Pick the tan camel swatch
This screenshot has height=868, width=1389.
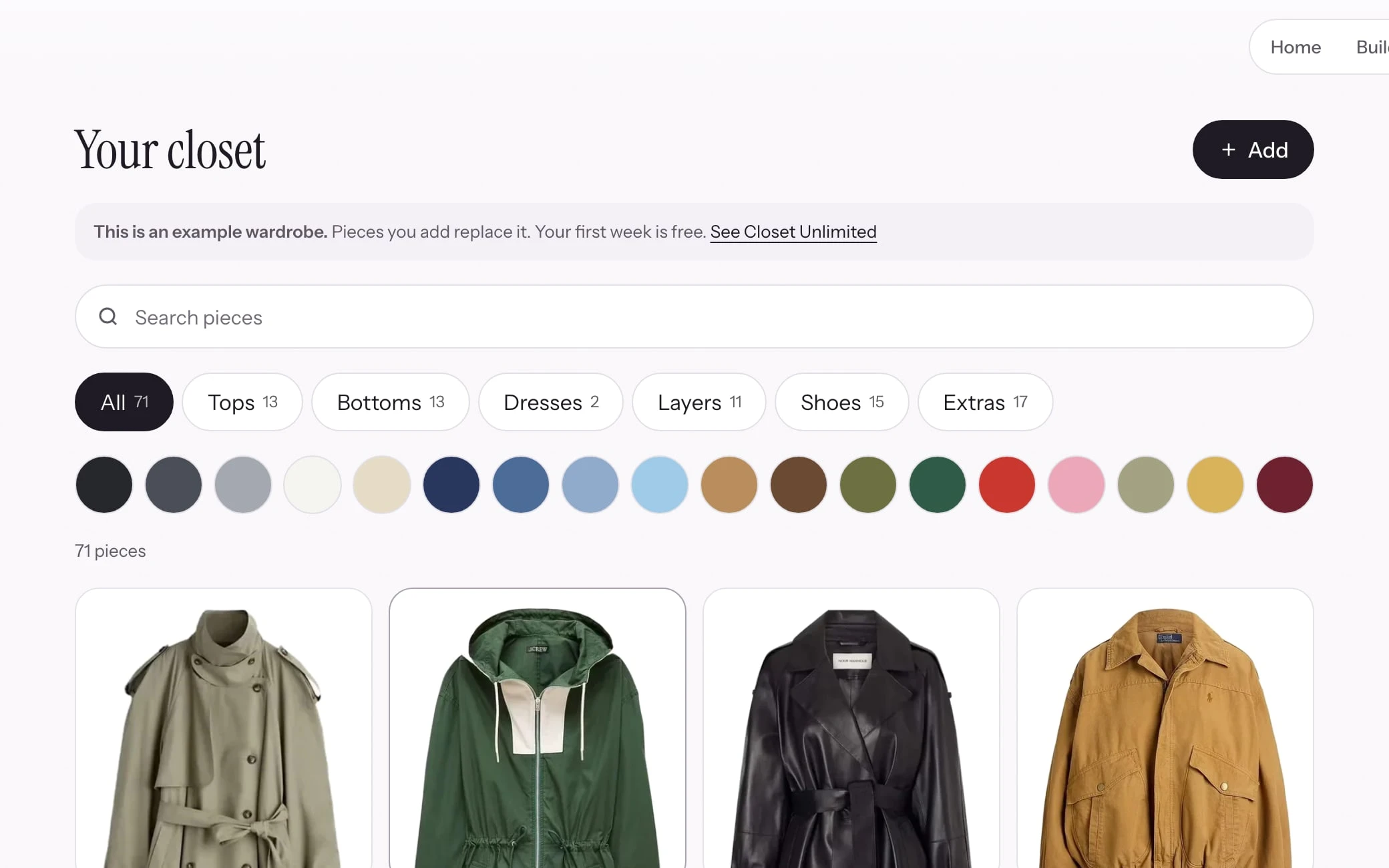pos(729,485)
